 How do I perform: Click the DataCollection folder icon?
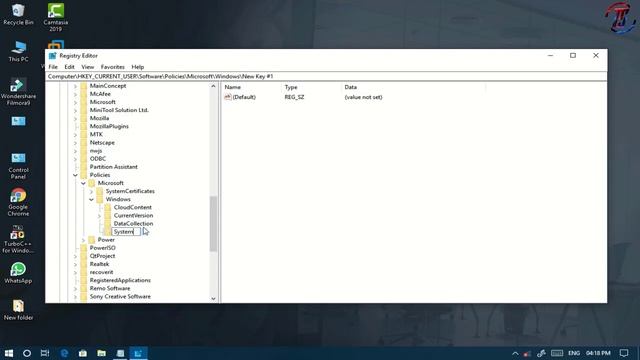pyautogui.click(x=108, y=224)
